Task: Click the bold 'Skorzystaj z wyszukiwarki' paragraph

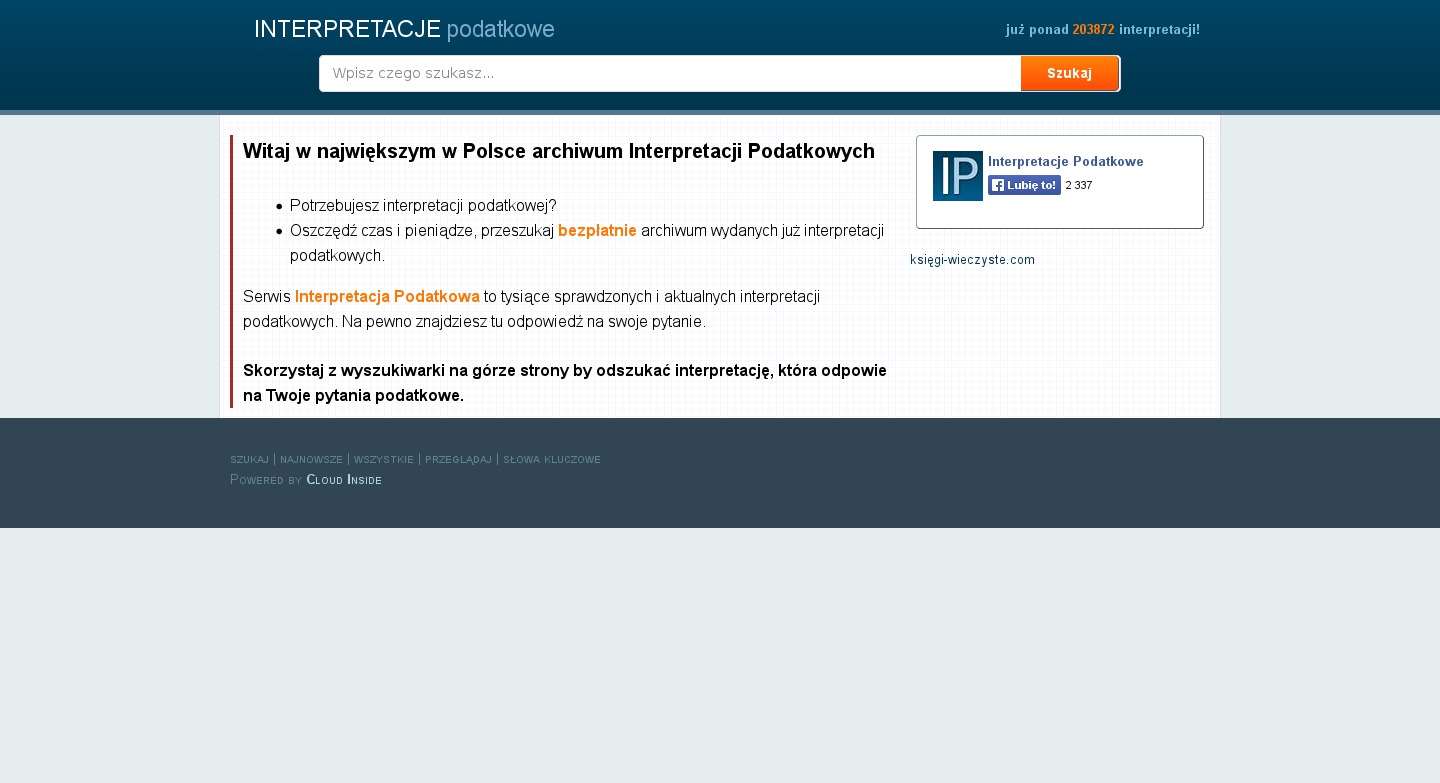Action: point(564,382)
